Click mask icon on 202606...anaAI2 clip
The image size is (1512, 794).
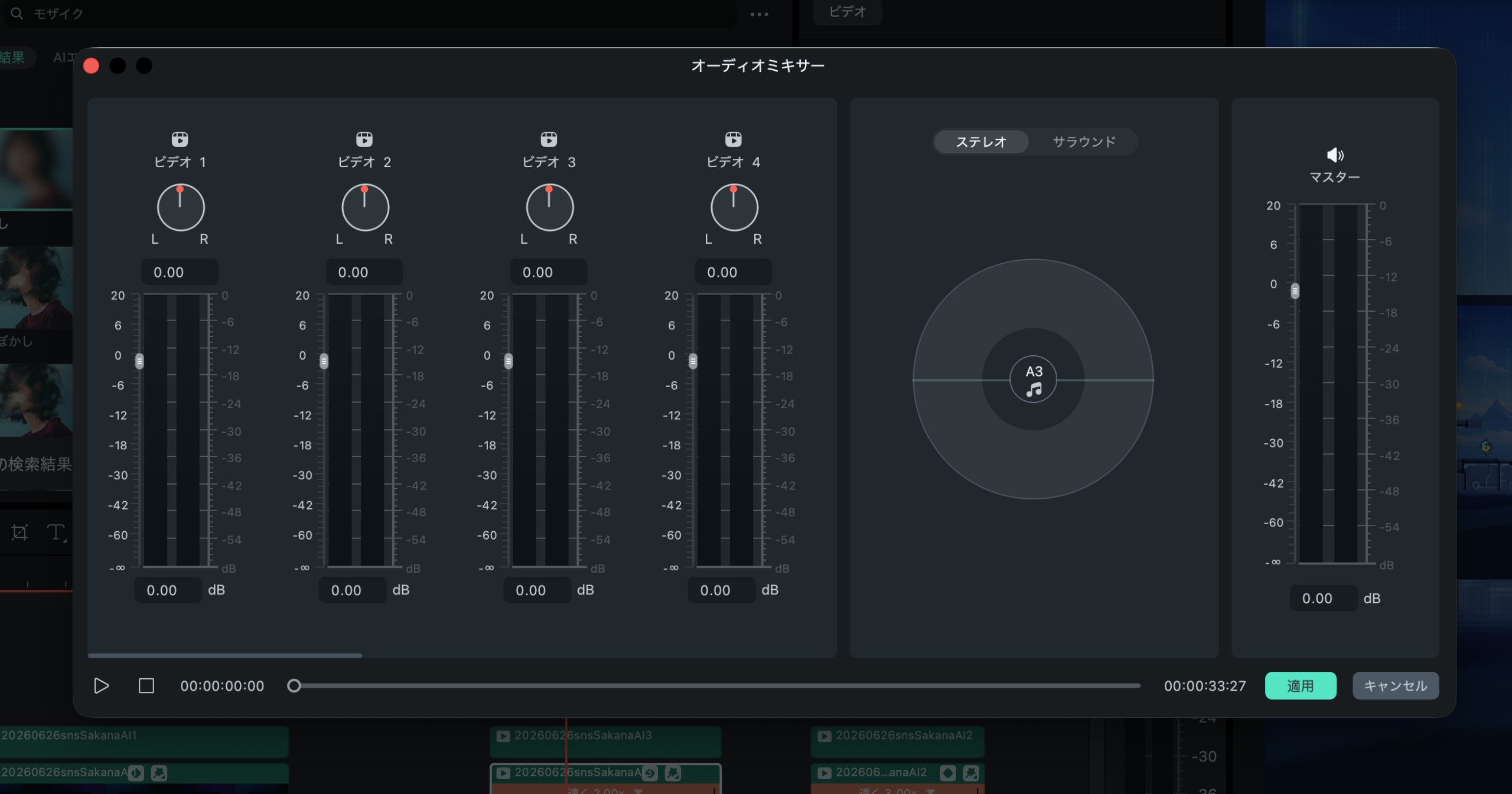tap(948, 773)
